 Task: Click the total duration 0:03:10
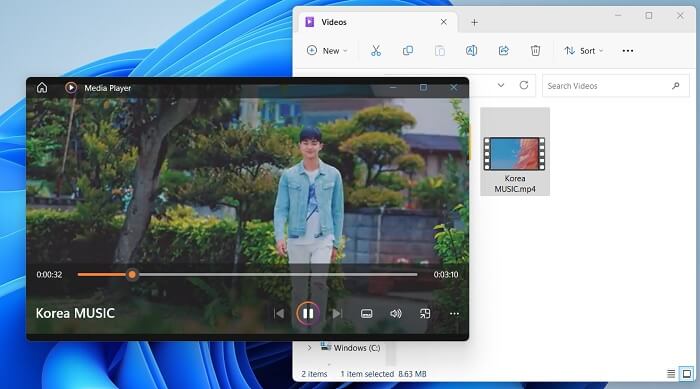446,274
